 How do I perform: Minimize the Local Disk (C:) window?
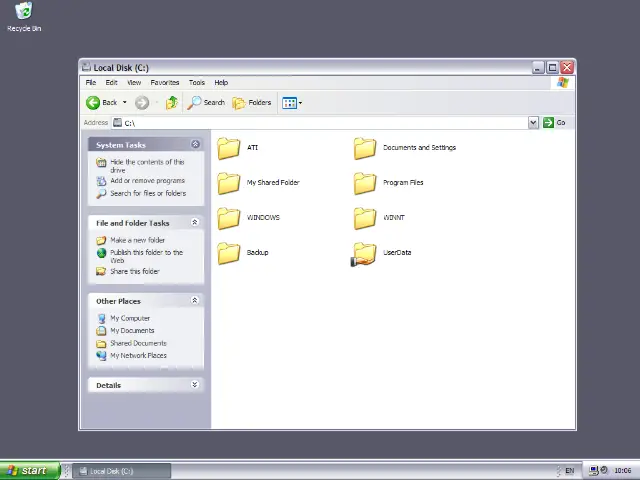(538, 67)
